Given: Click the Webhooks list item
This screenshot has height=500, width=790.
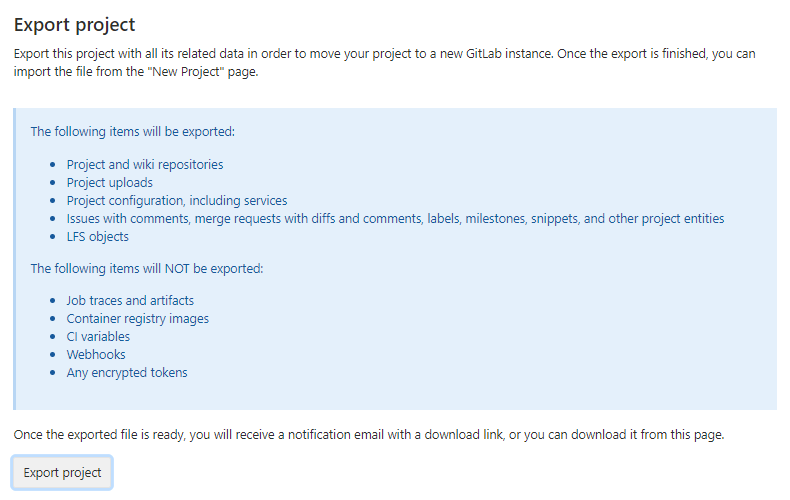Looking at the screenshot, I should 95,354.
